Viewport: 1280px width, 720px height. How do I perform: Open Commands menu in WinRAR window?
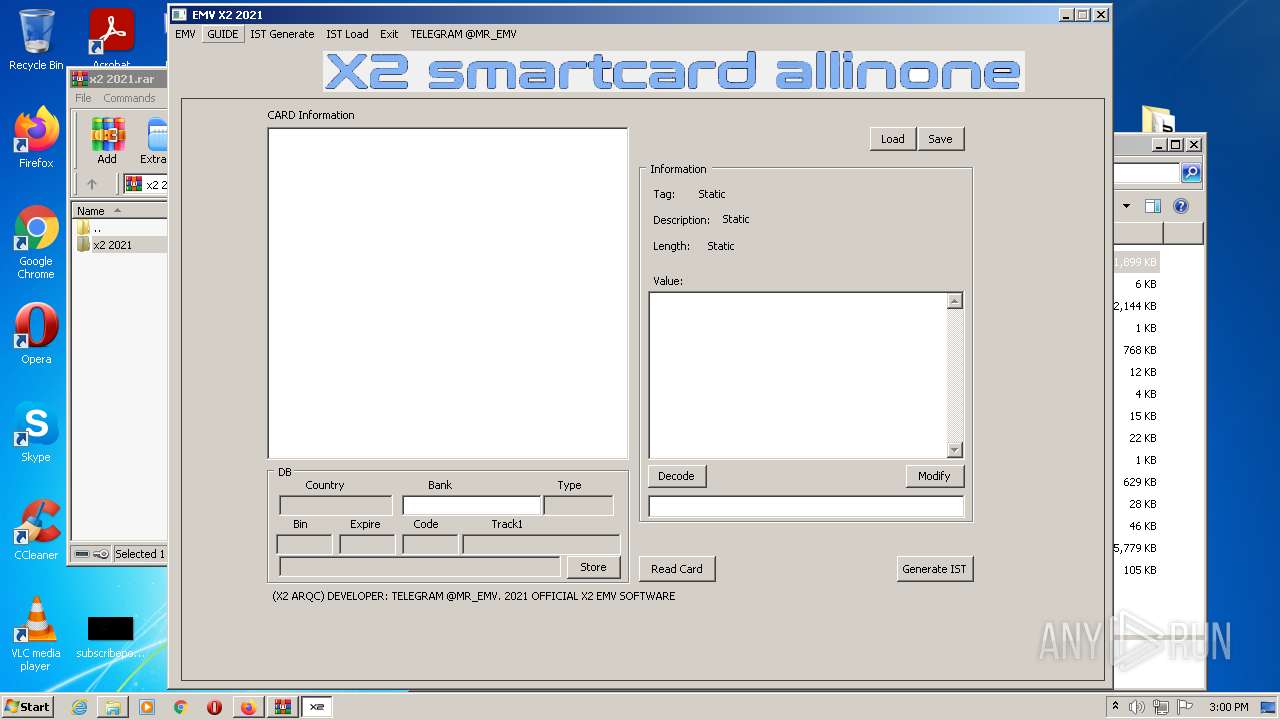coord(129,98)
